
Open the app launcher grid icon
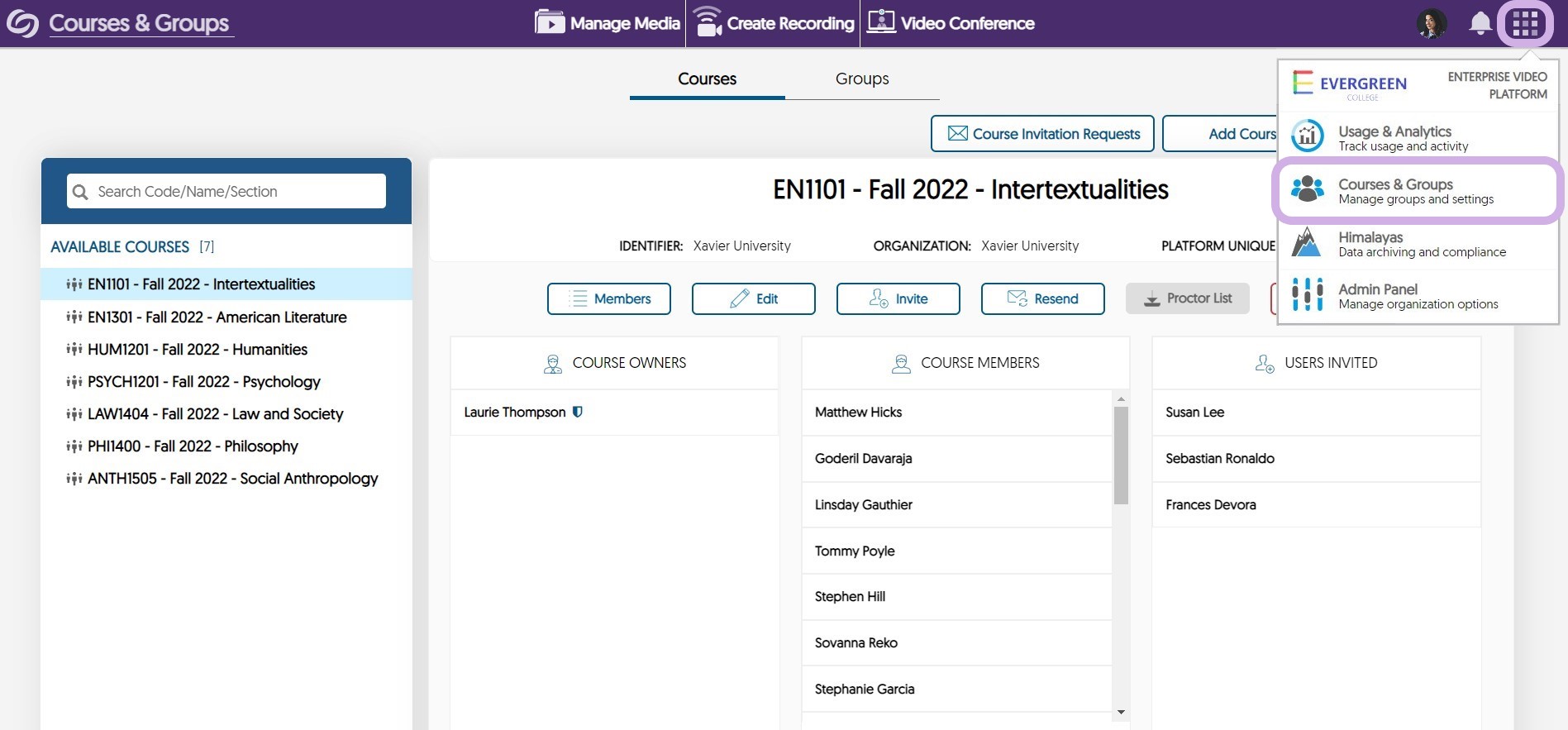(x=1525, y=24)
